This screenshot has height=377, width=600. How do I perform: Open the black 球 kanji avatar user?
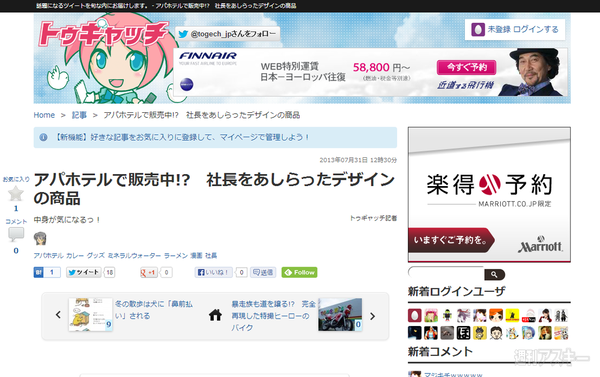463,333
